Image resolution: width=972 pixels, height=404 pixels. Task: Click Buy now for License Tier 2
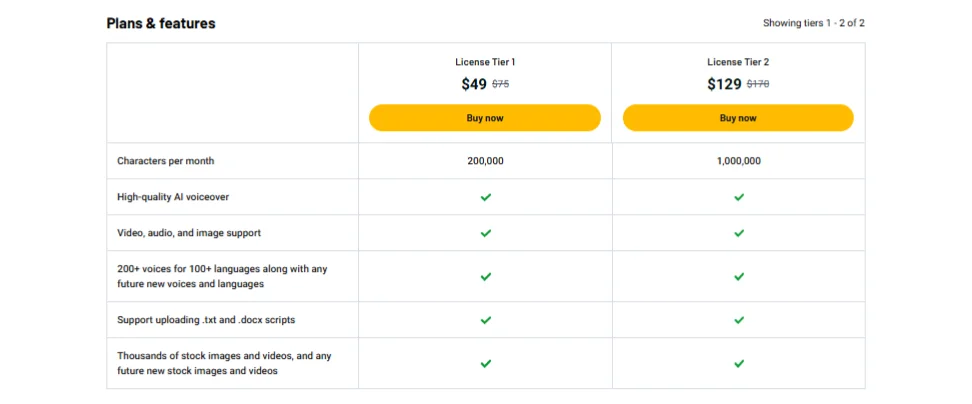(x=738, y=118)
